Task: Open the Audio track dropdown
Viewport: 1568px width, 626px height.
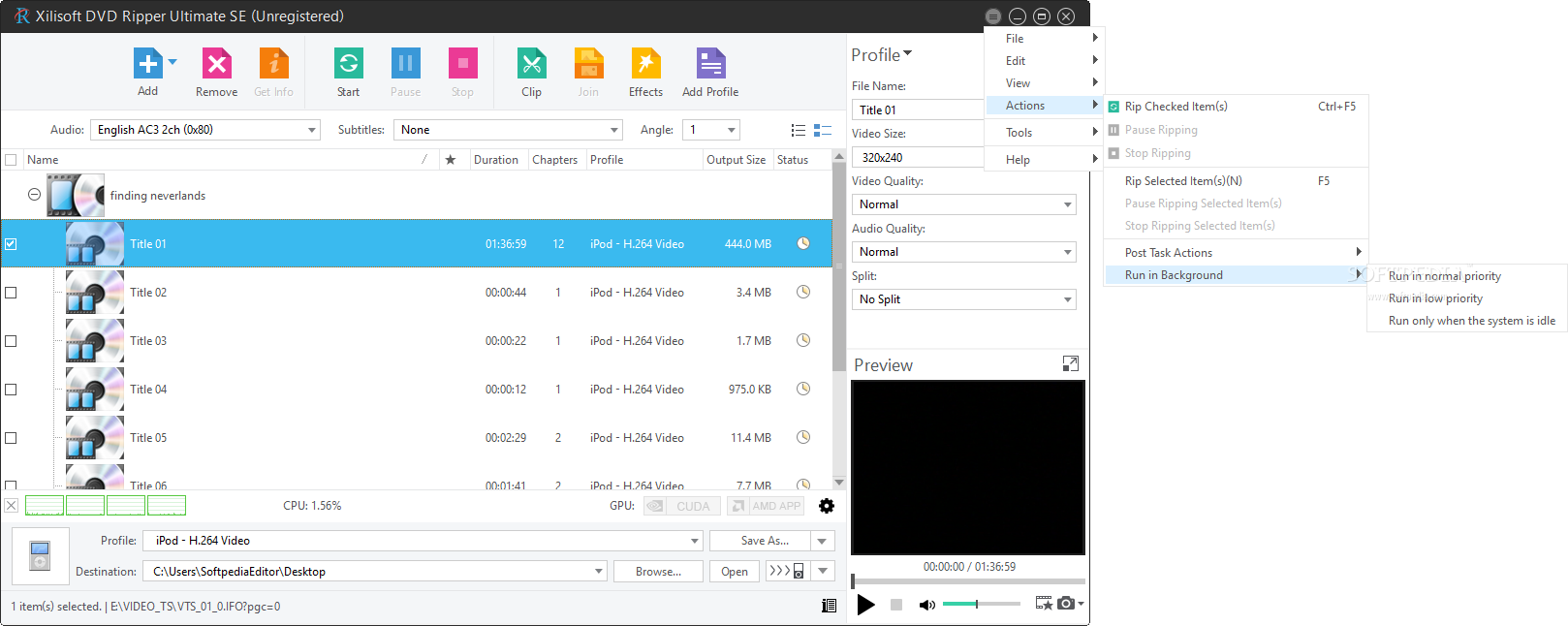Action: (x=205, y=130)
